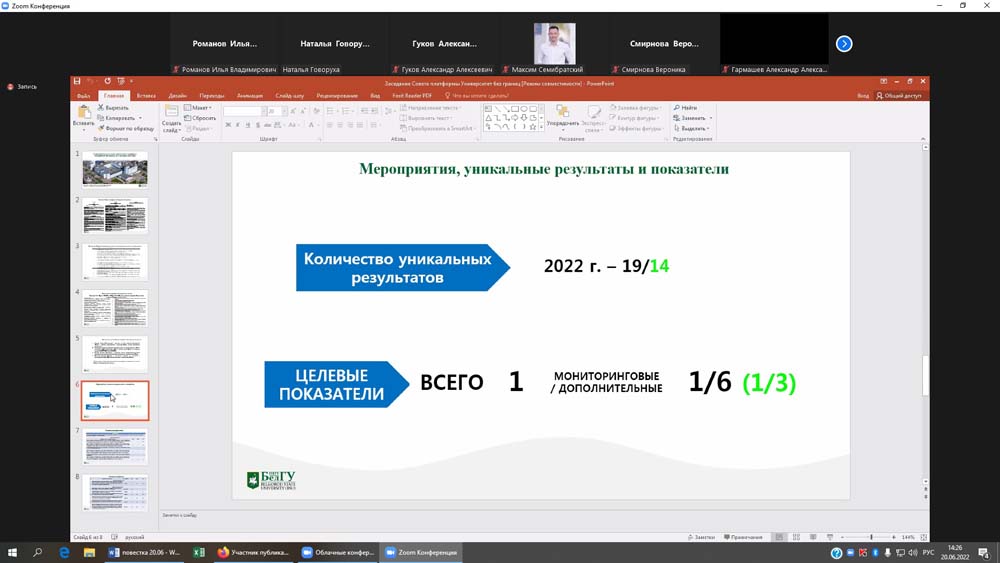
Task: Select the star shape in shapes gallery
Action: coord(533,127)
